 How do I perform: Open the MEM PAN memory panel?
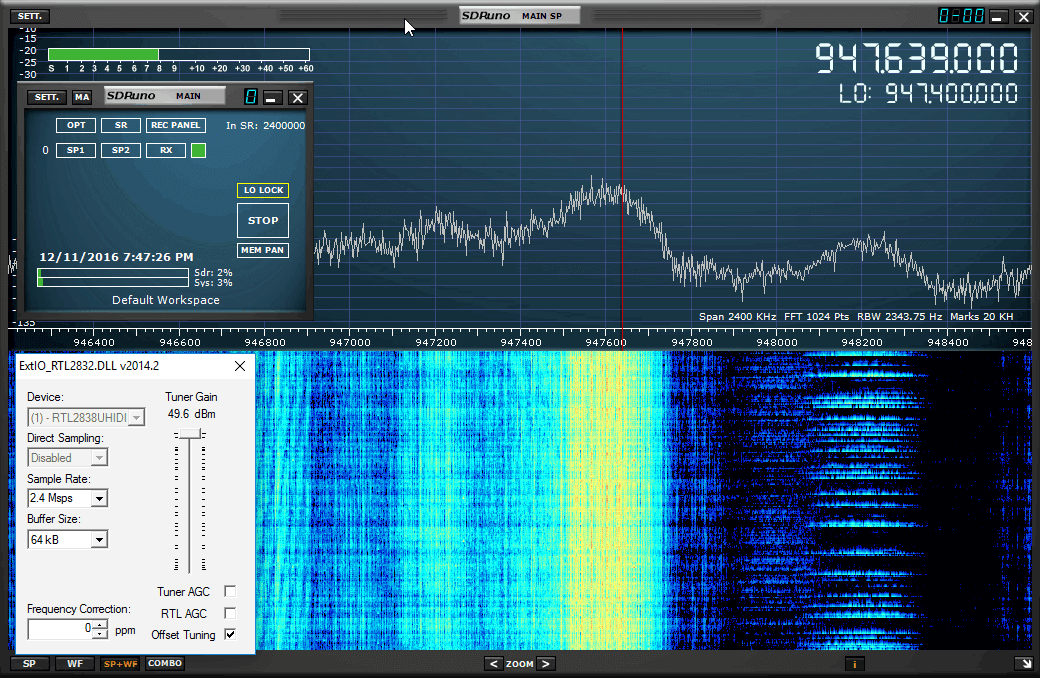tap(263, 250)
